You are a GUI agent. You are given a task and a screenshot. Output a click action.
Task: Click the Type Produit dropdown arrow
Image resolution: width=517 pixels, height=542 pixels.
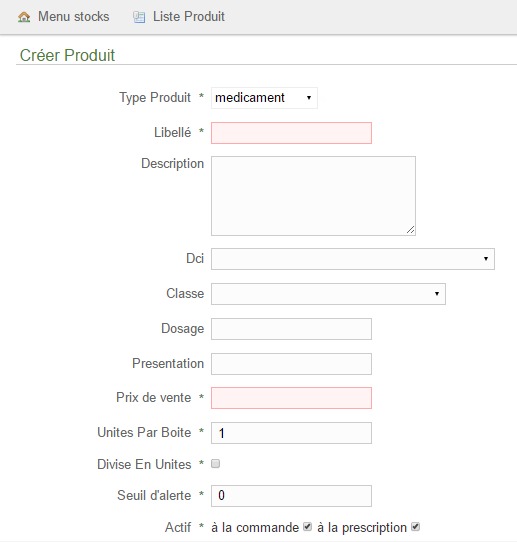pyautogui.click(x=309, y=98)
